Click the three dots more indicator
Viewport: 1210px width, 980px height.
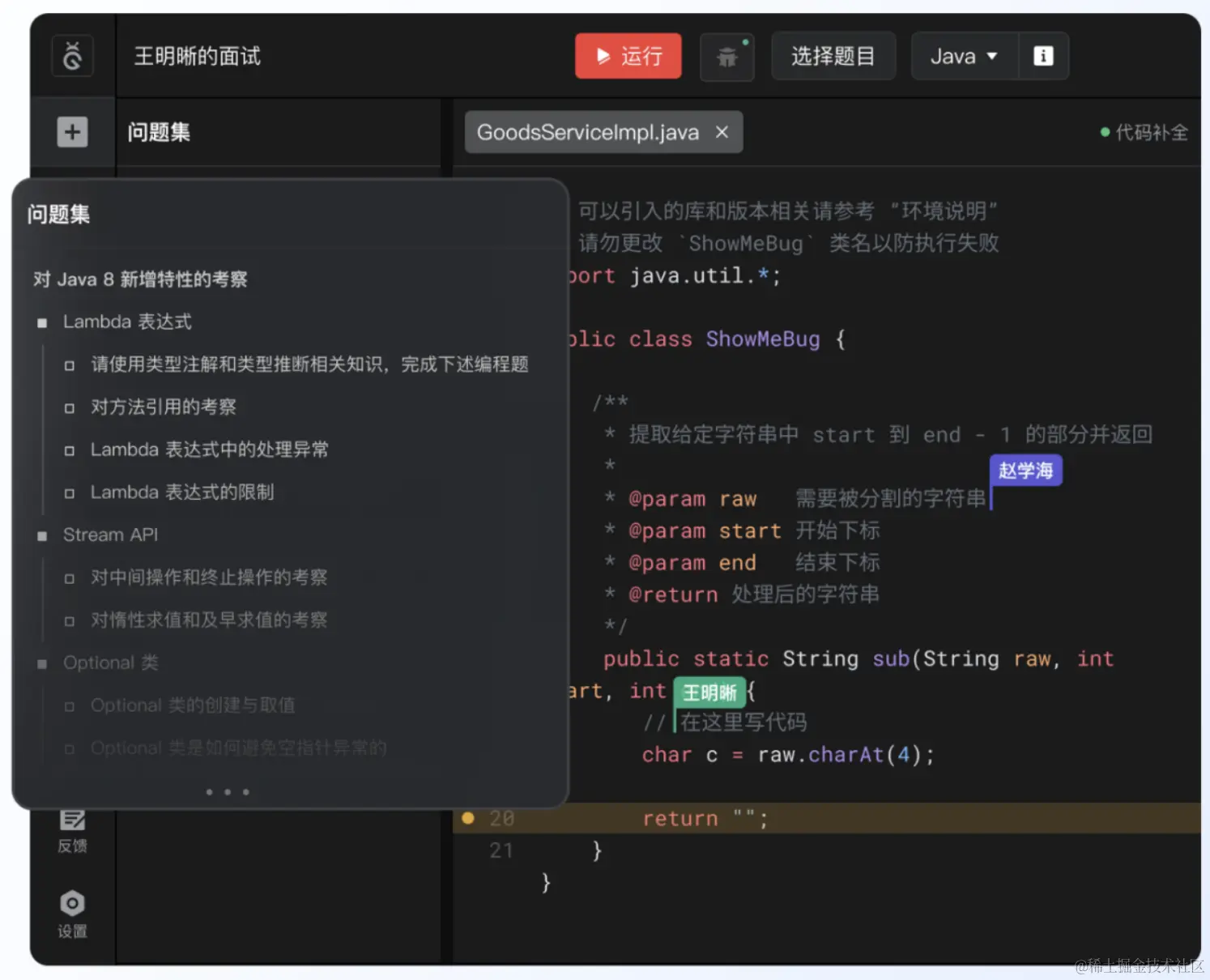[228, 792]
